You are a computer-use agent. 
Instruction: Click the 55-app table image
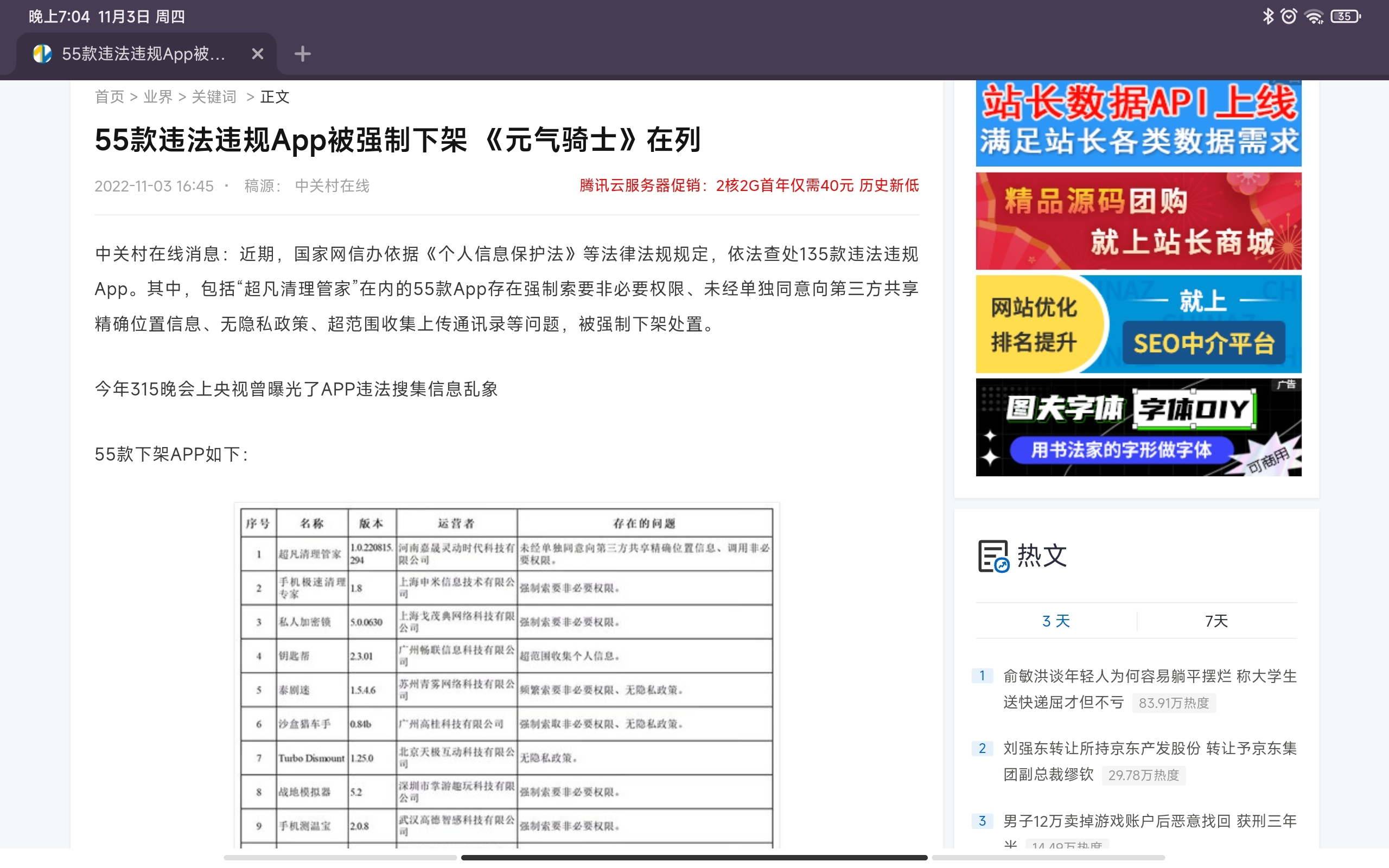coord(507,676)
